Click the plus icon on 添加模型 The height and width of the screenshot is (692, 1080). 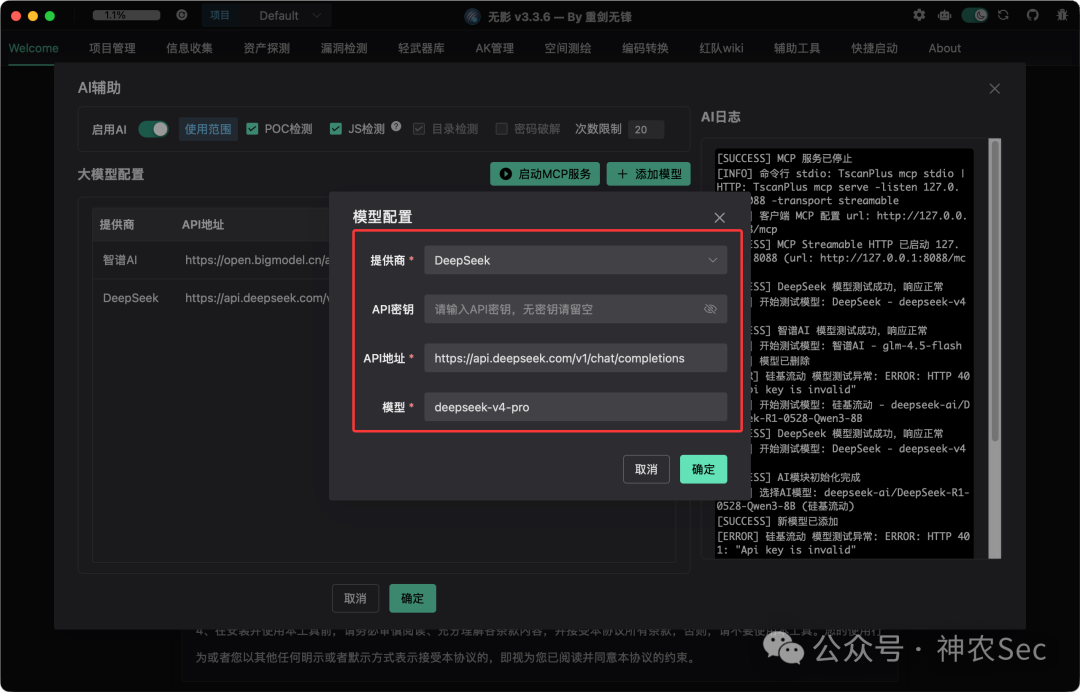[x=623, y=174]
